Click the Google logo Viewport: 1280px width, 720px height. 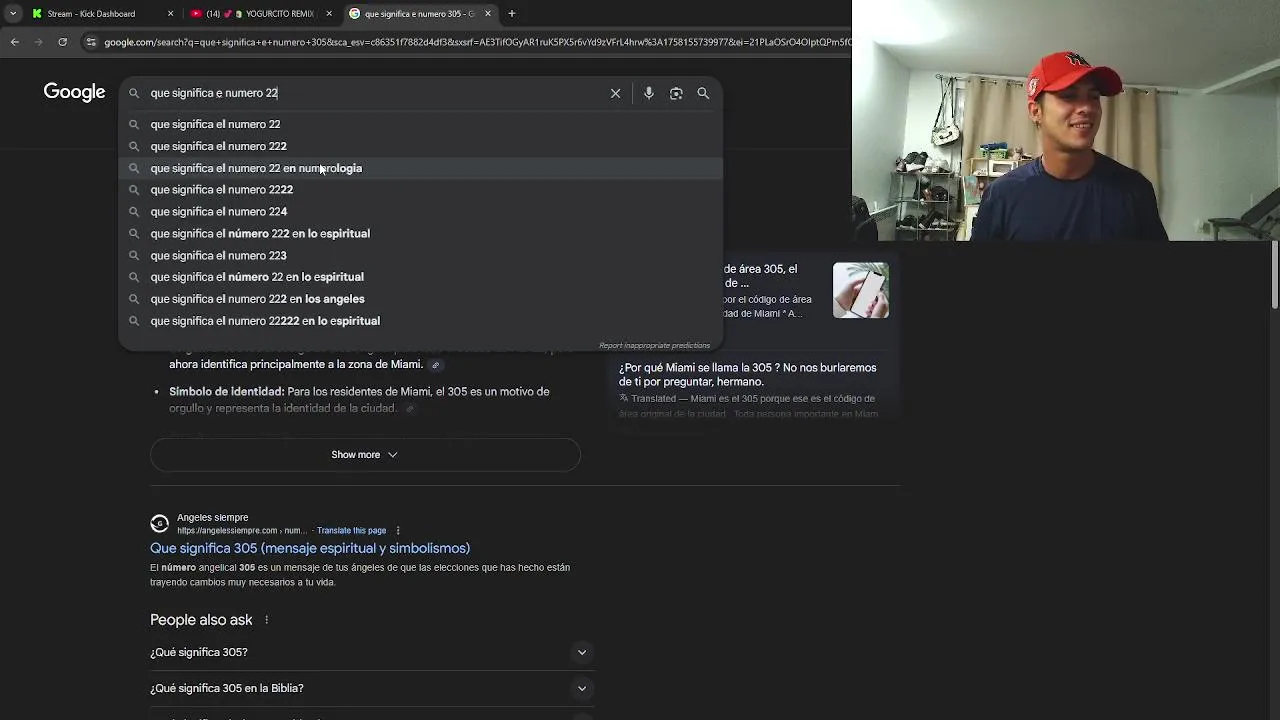74,92
